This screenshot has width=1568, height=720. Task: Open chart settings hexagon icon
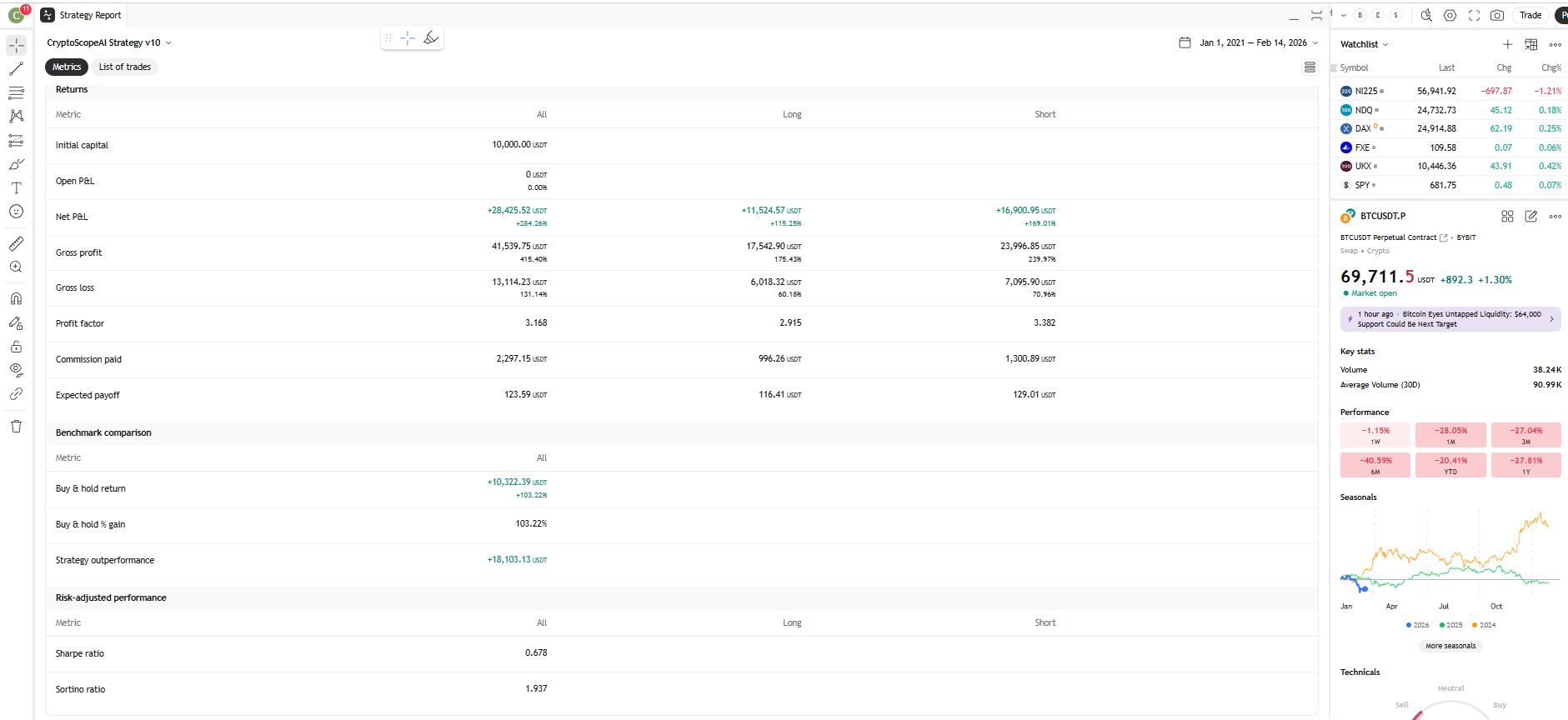(x=1450, y=15)
